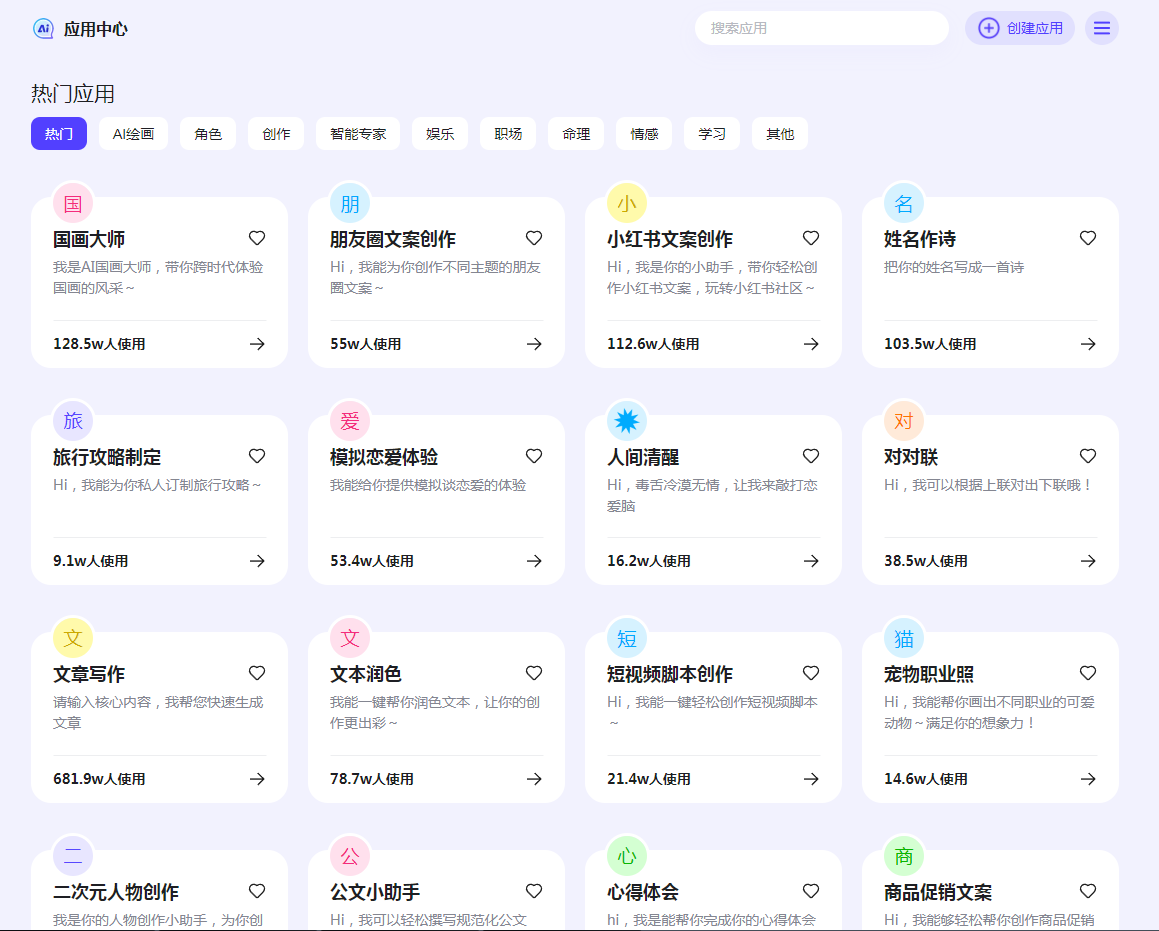Favorite the 国画大师 app with heart icon
This screenshot has height=931, width=1159.
point(257,238)
